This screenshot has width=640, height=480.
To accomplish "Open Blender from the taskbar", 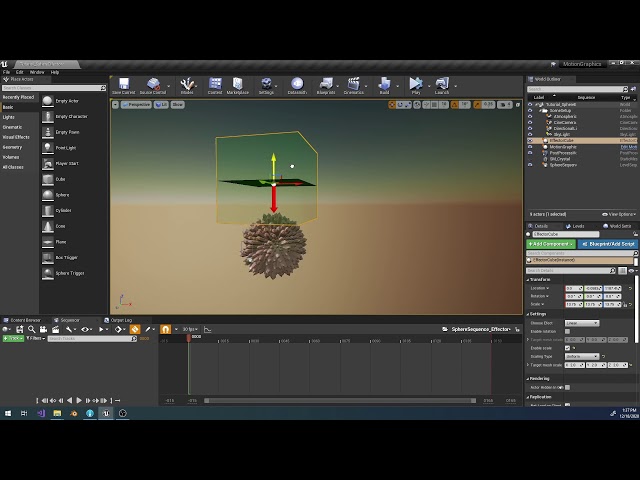I will [73, 413].
